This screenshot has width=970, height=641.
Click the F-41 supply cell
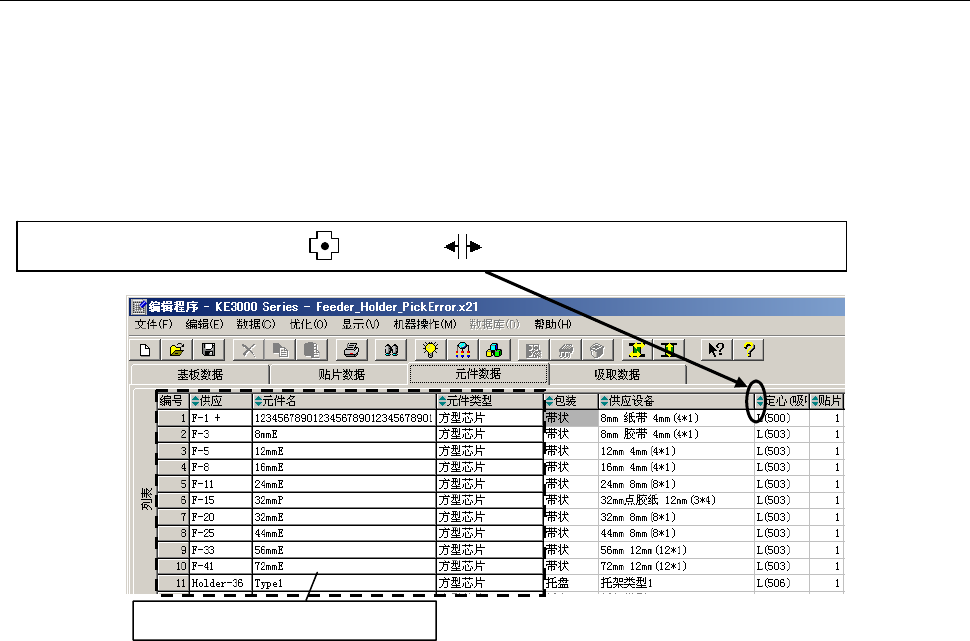coord(221,566)
